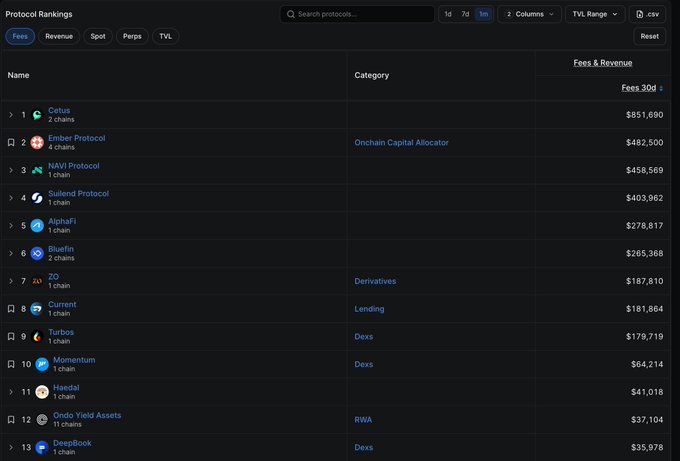Bookmark the Turbos protocol
The image size is (680, 461).
(x=11, y=337)
